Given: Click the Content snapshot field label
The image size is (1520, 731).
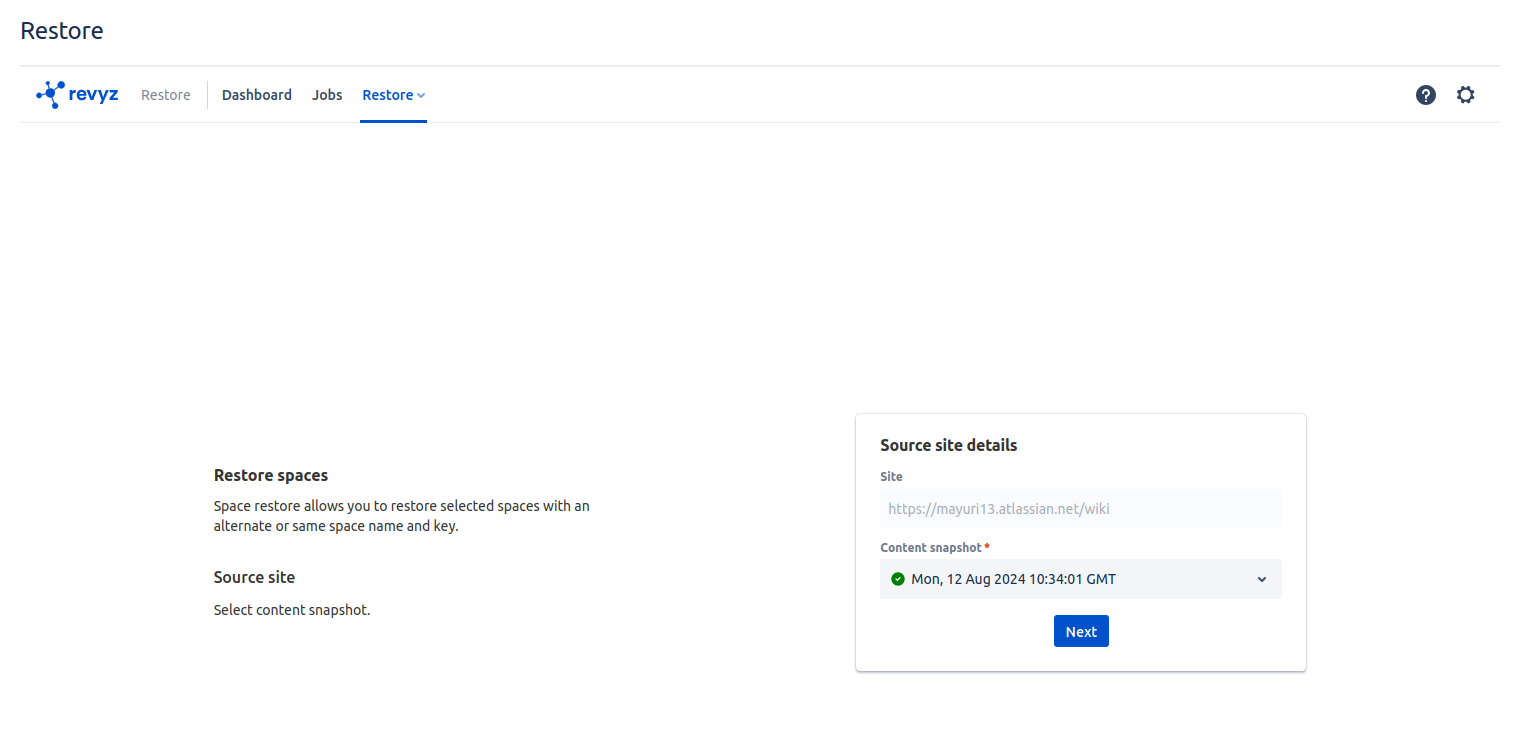Looking at the screenshot, I should click(931, 548).
